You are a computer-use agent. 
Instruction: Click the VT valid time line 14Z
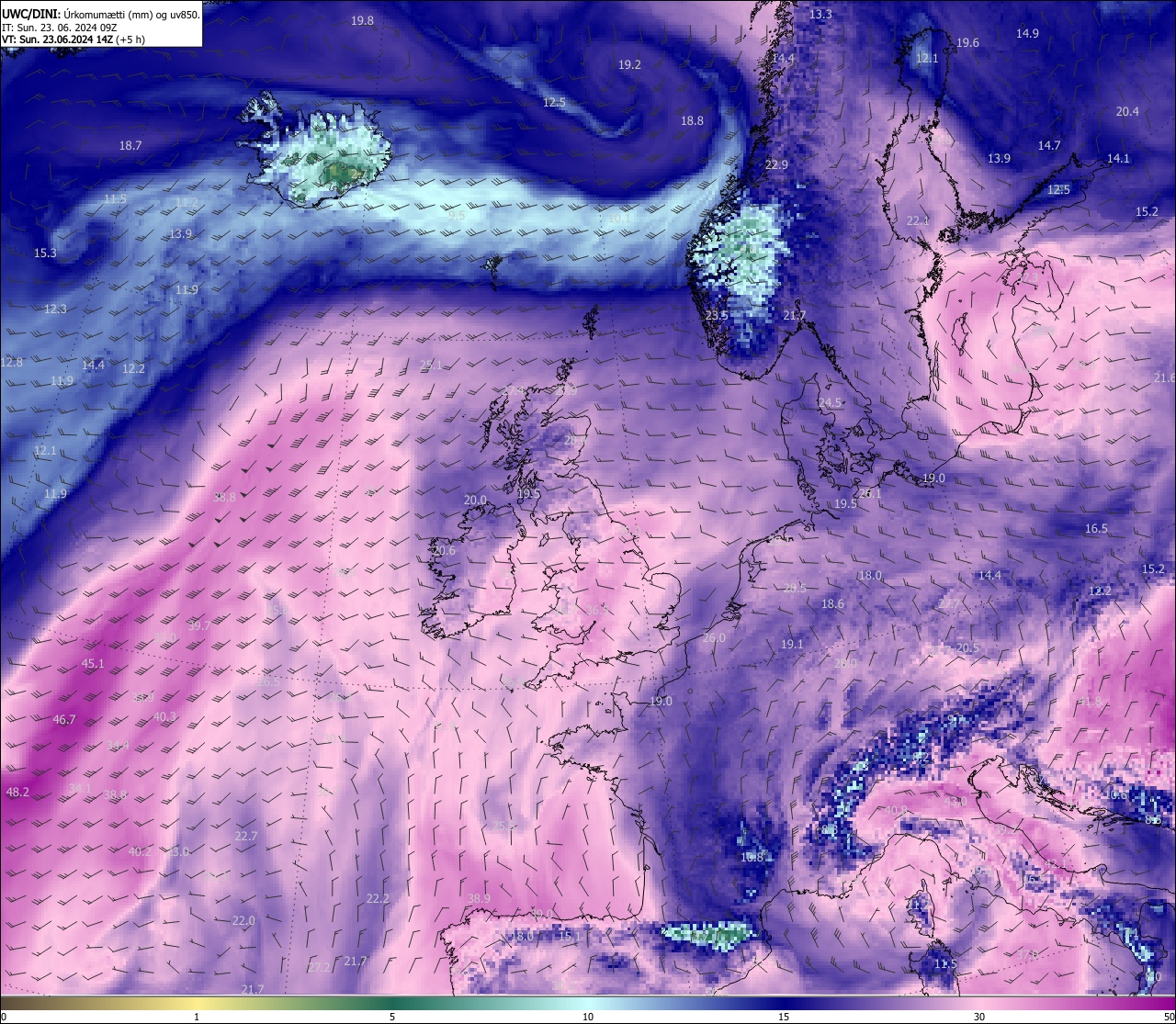coord(73,39)
